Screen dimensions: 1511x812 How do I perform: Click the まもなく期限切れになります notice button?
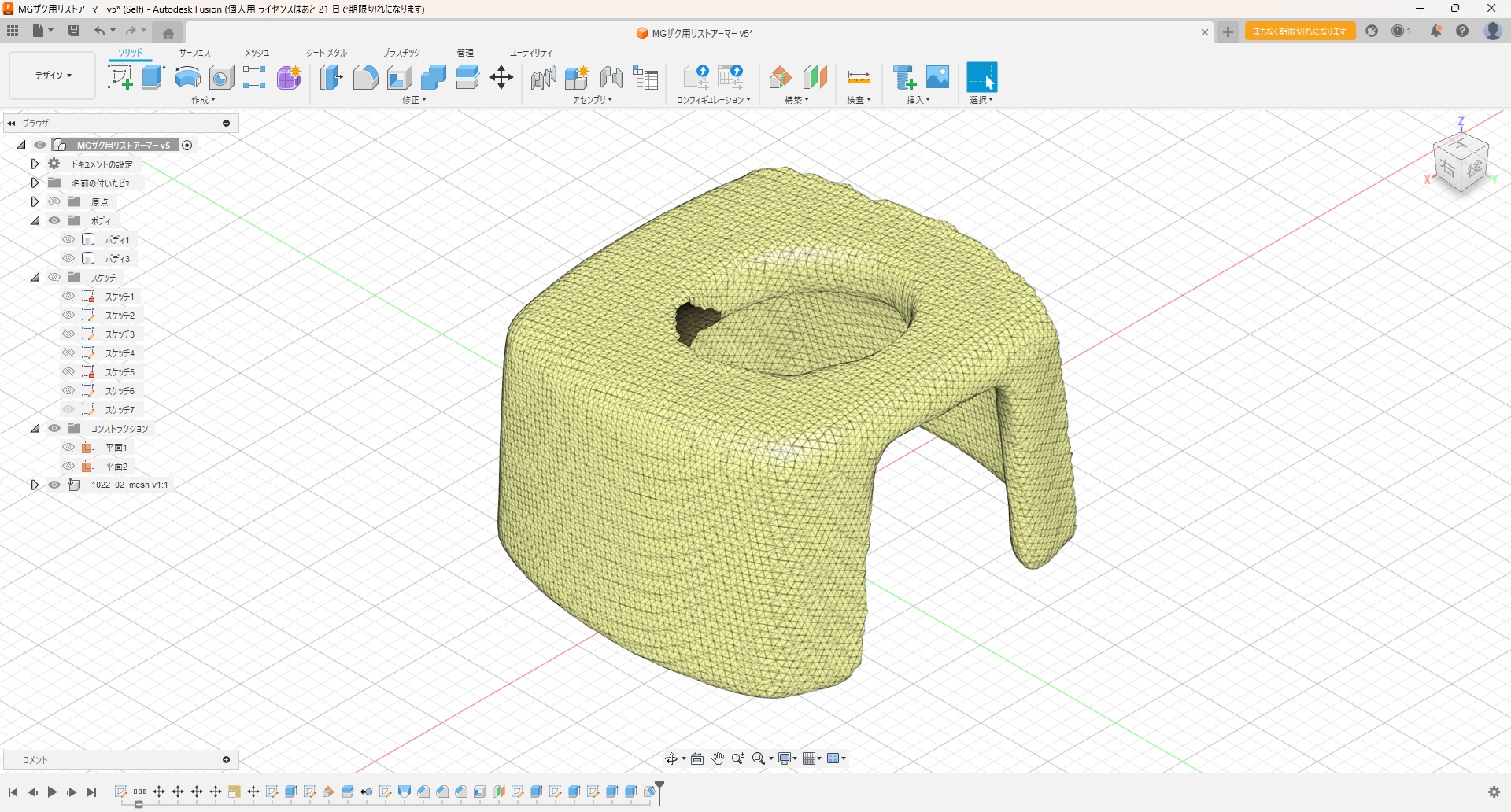click(1299, 31)
